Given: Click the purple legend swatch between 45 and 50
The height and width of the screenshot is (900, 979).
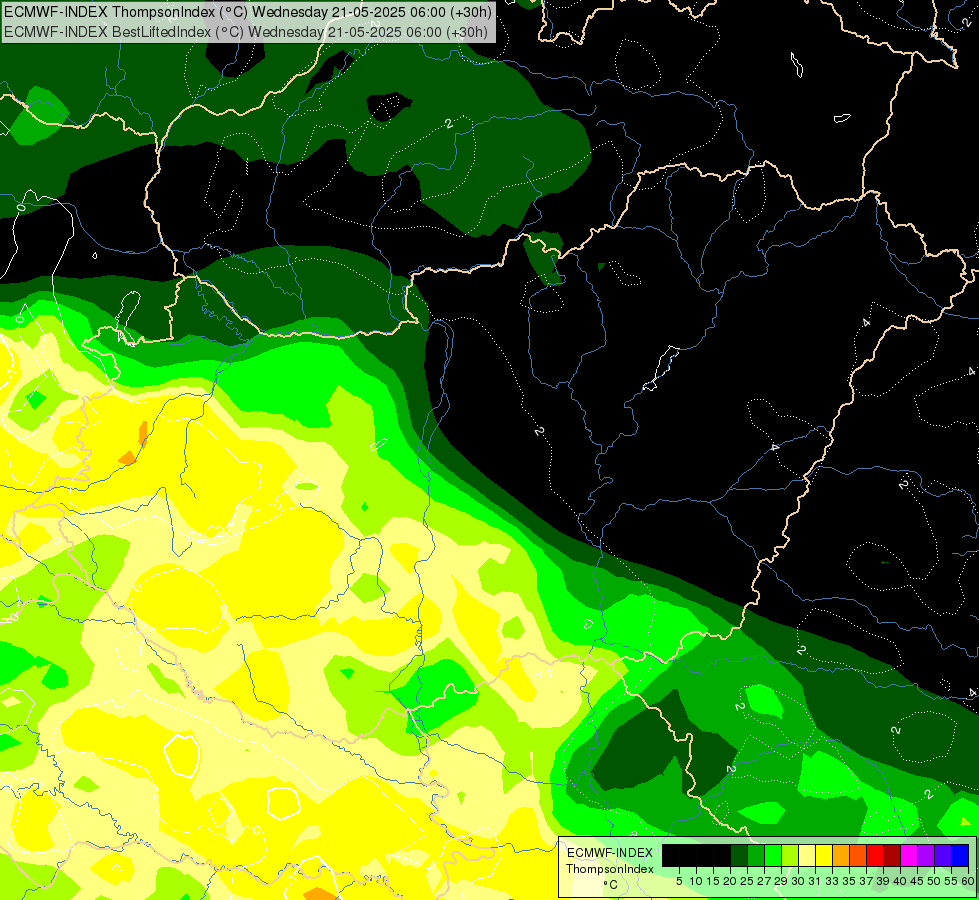Looking at the screenshot, I should (926, 855).
